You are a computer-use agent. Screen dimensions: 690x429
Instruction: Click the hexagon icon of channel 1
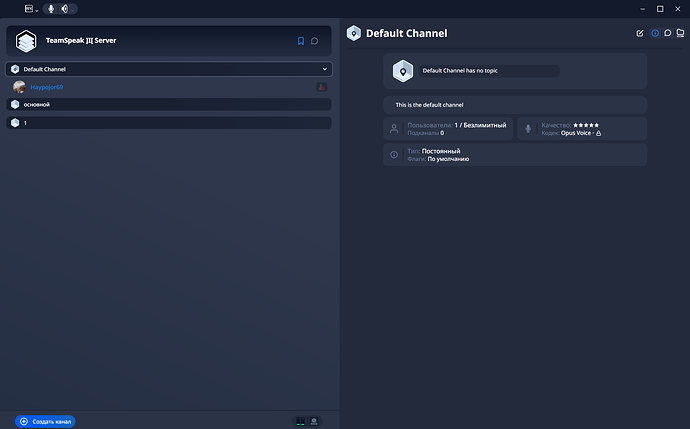(15, 123)
